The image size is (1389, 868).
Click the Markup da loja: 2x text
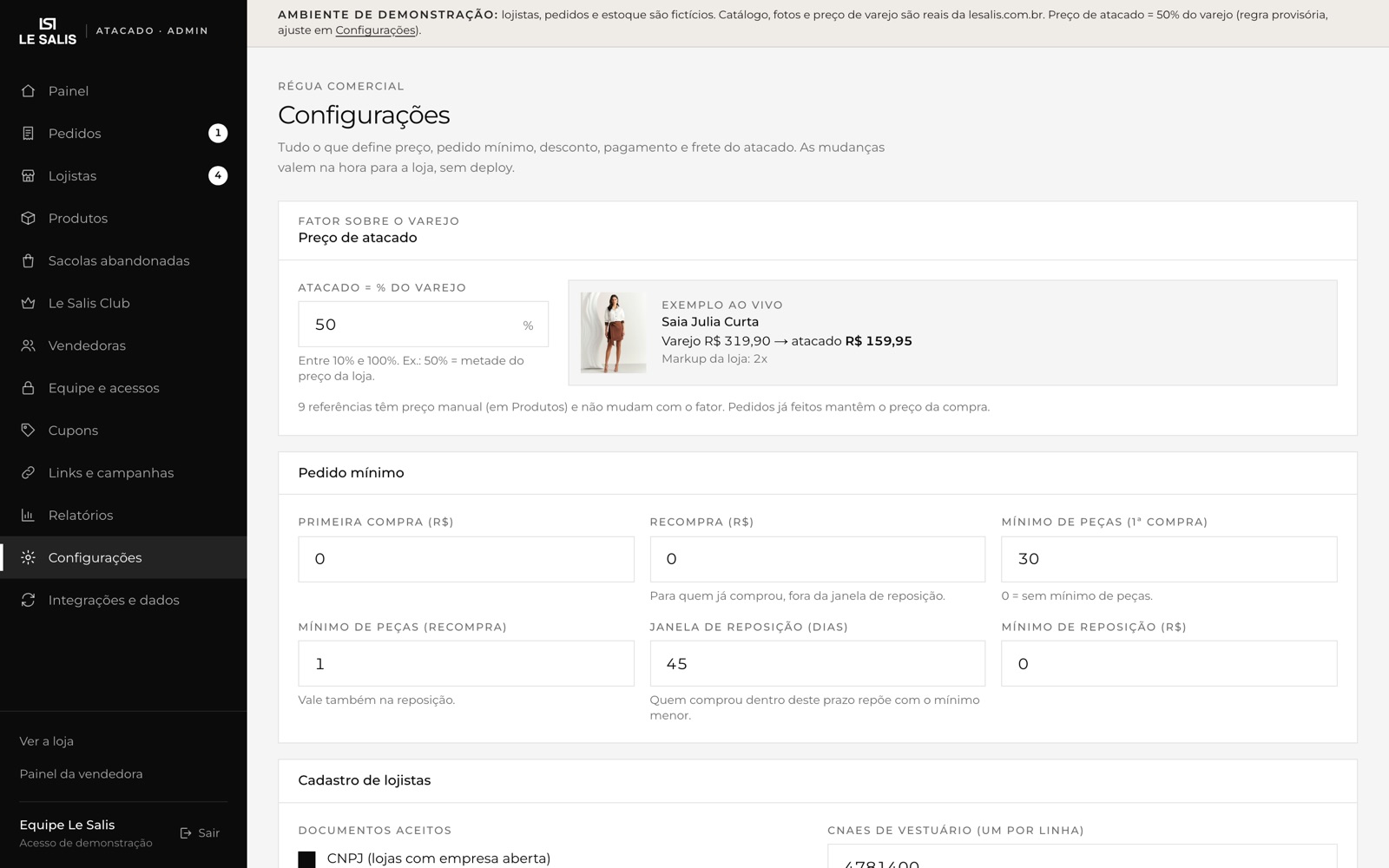(714, 358)
